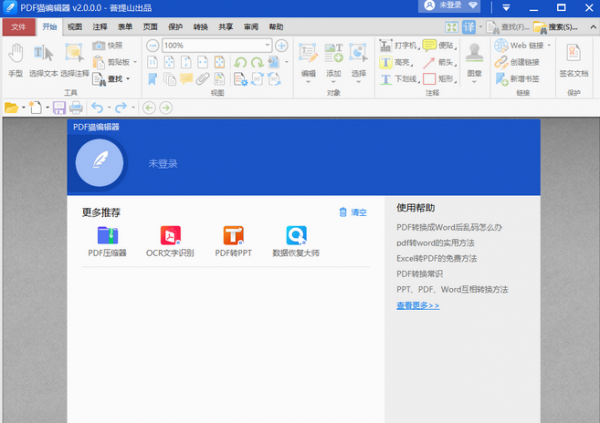600x423 pixels.
Task: Open help article PDF转换成Word后乱码怎么办
Action: 449,227
